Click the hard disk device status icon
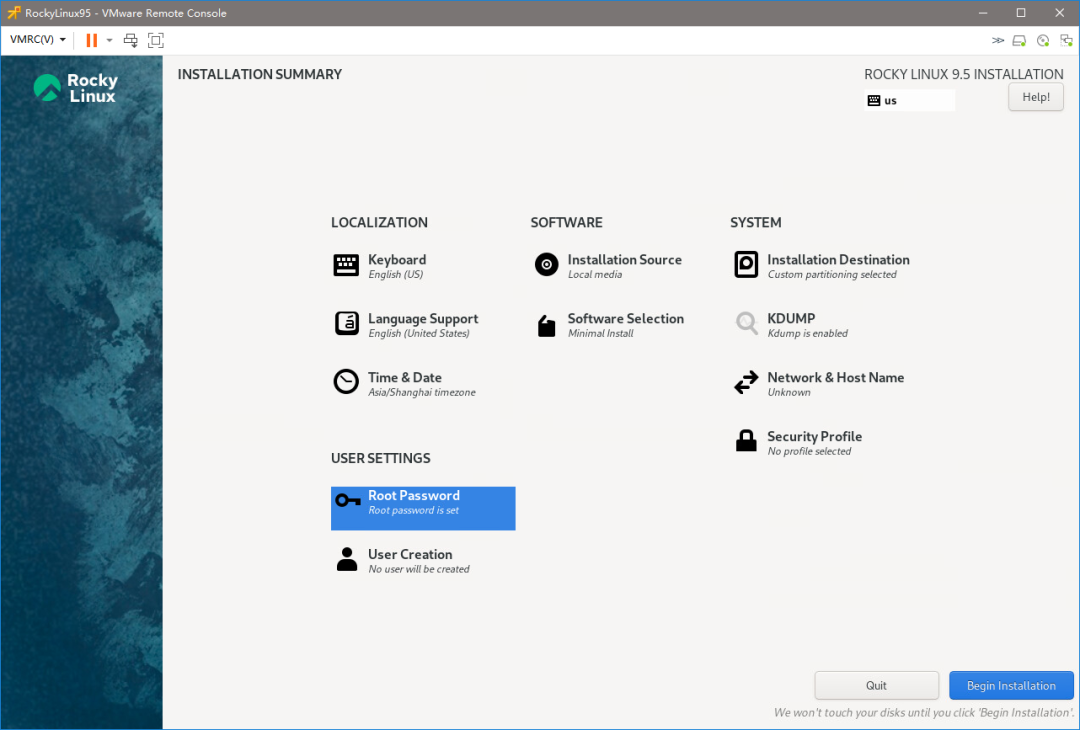The image size is (1080, 730). [x=1019, y=41]
